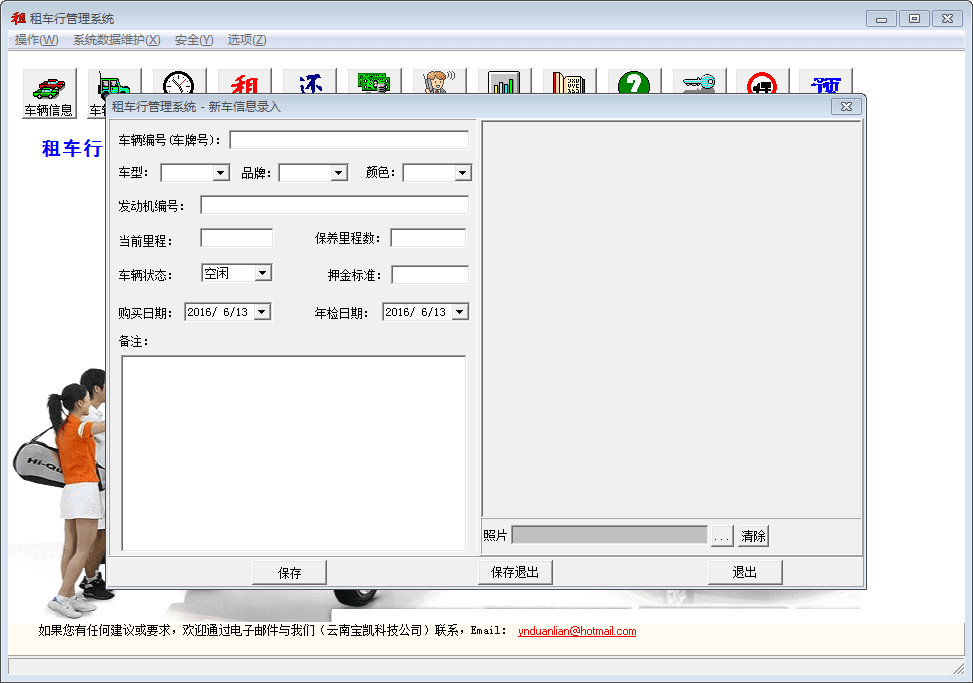Open the 安全(Y) menu

coord(194,40)
